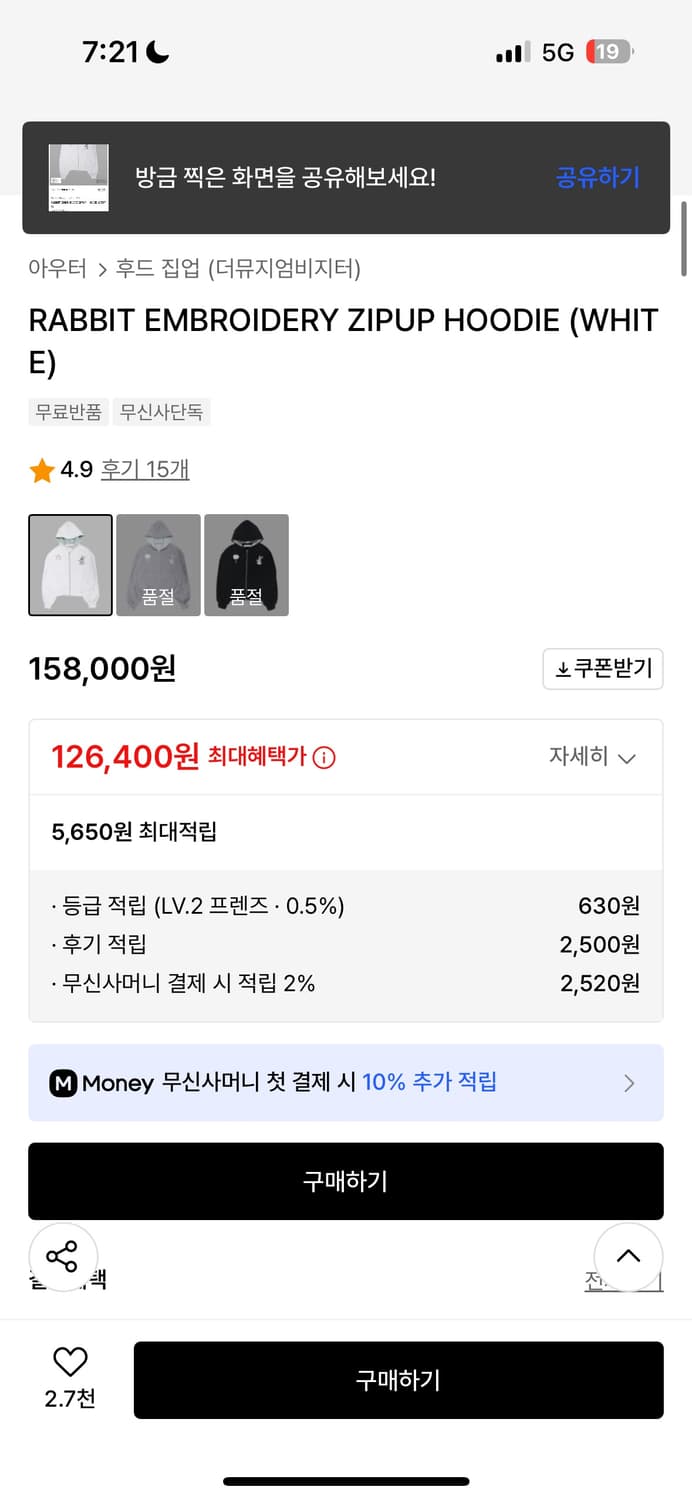Screen dimensions: 692x1500
Task: Tap the screenshot preview thumbnail in banner
Action: pos(79,178)
